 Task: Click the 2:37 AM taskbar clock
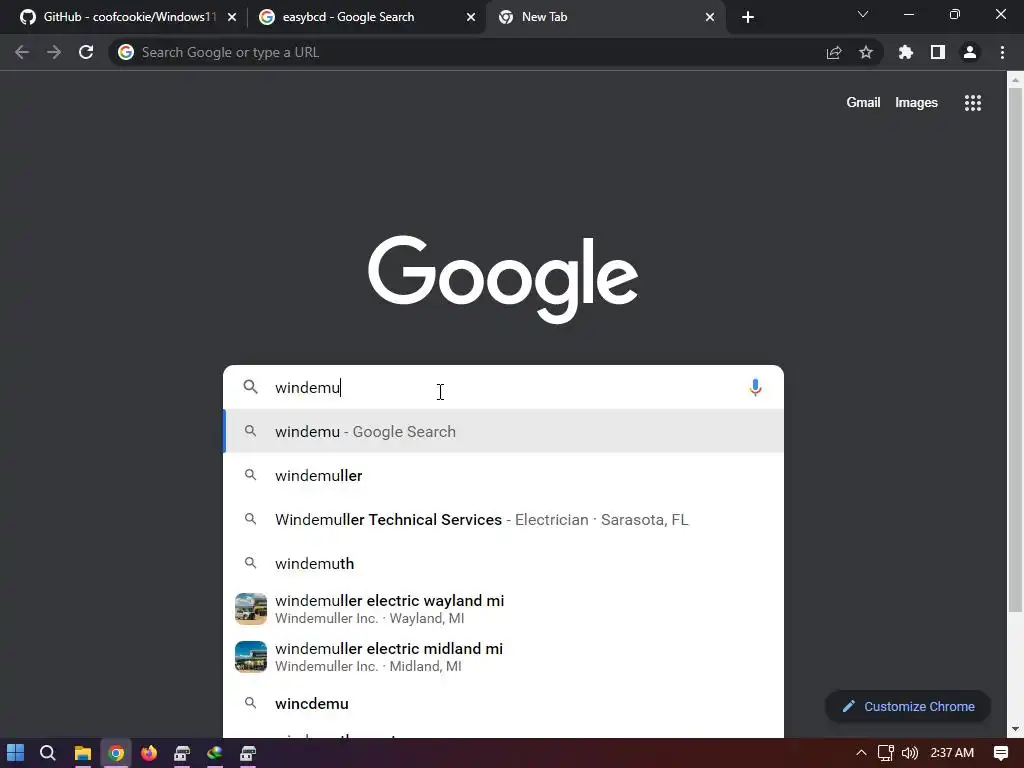coord(952,753)
